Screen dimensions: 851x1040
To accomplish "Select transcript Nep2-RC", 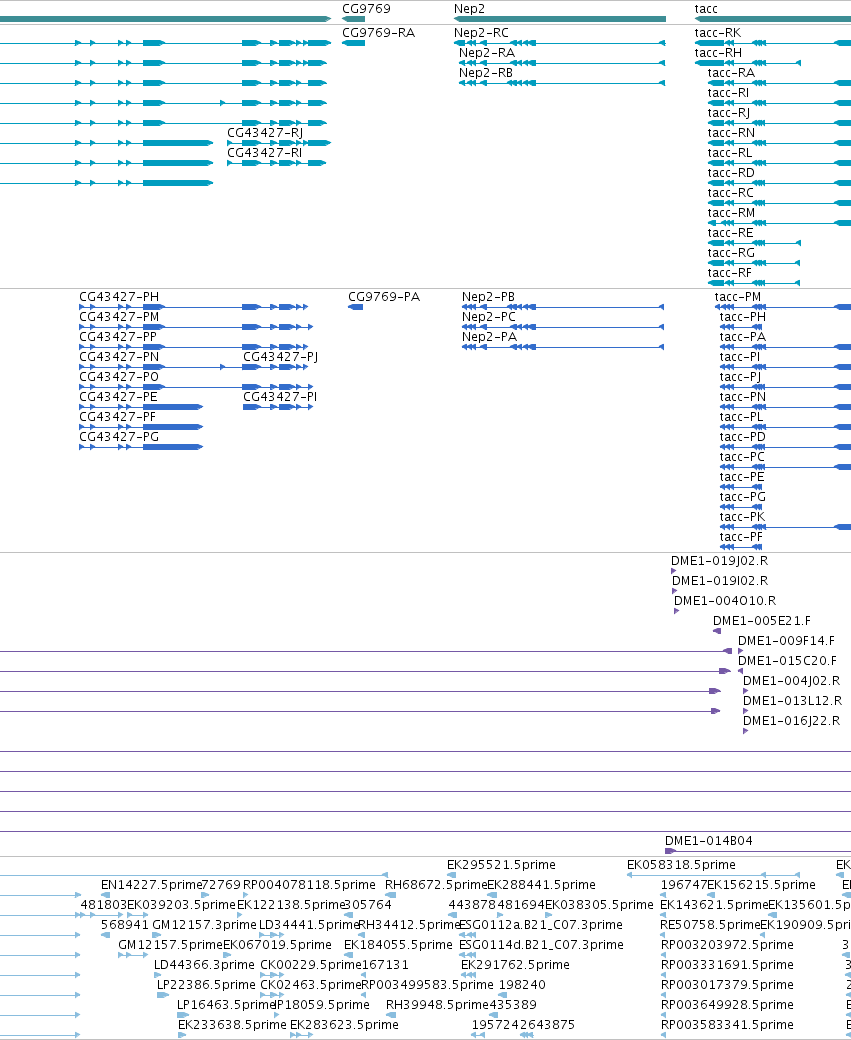I will click(x=481, y=32).
